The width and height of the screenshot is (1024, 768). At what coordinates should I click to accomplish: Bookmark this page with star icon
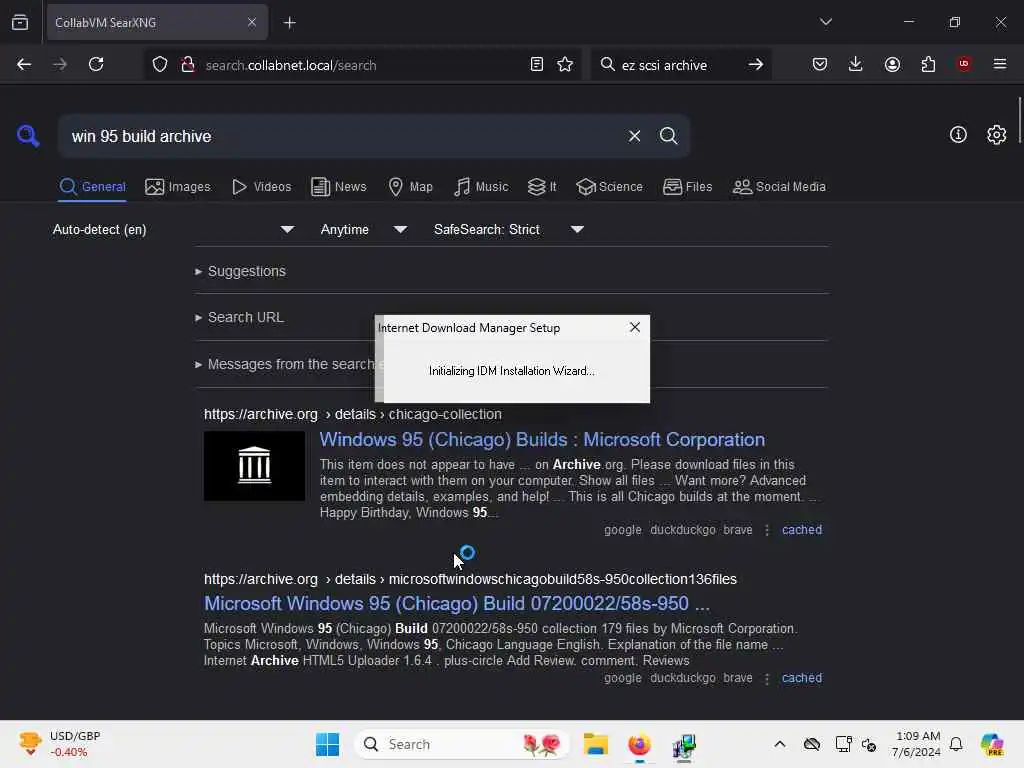point(565,64)
